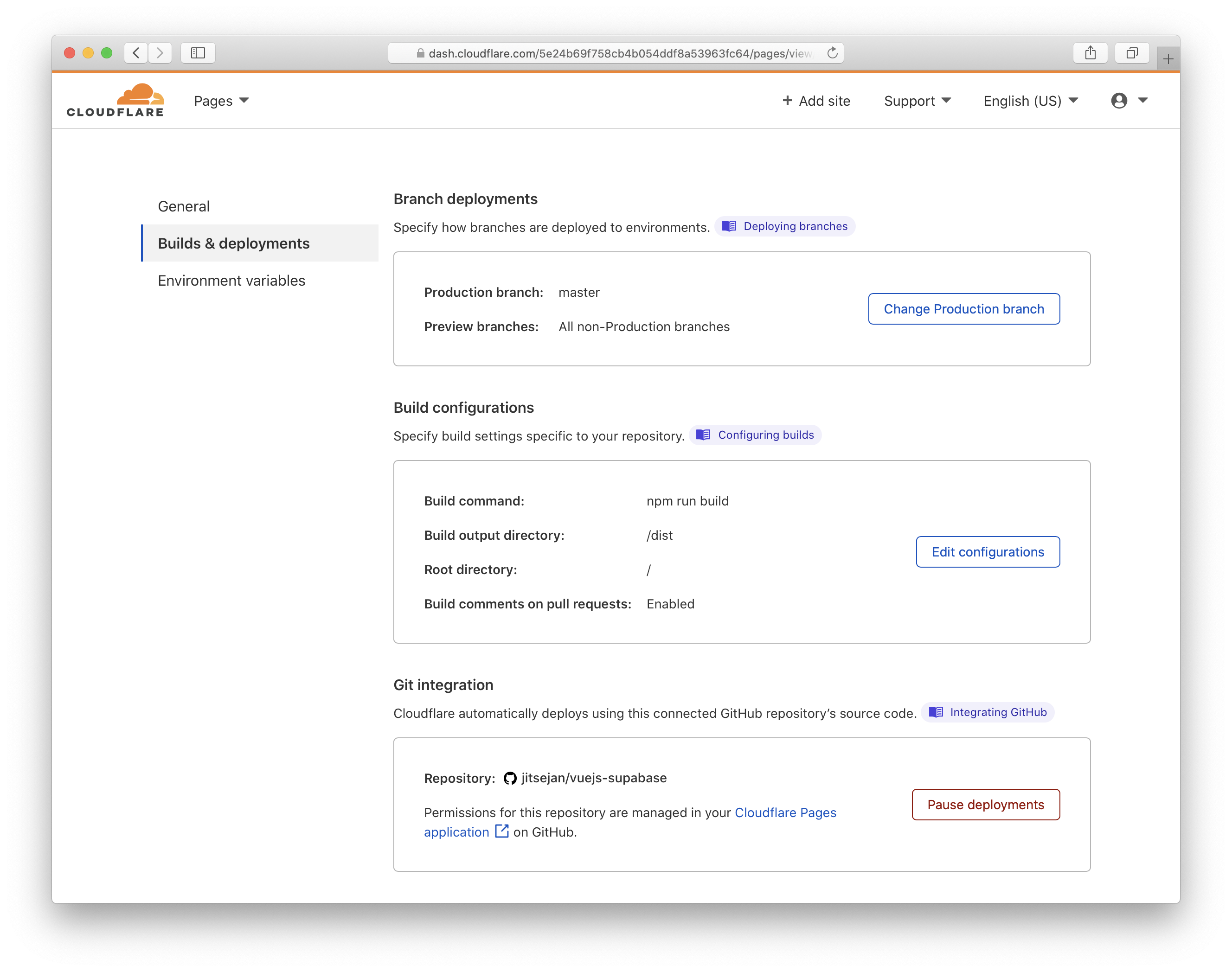Click the browser back arrow
This screenshot has width=1232, height=972.
(x=136, y=53)
